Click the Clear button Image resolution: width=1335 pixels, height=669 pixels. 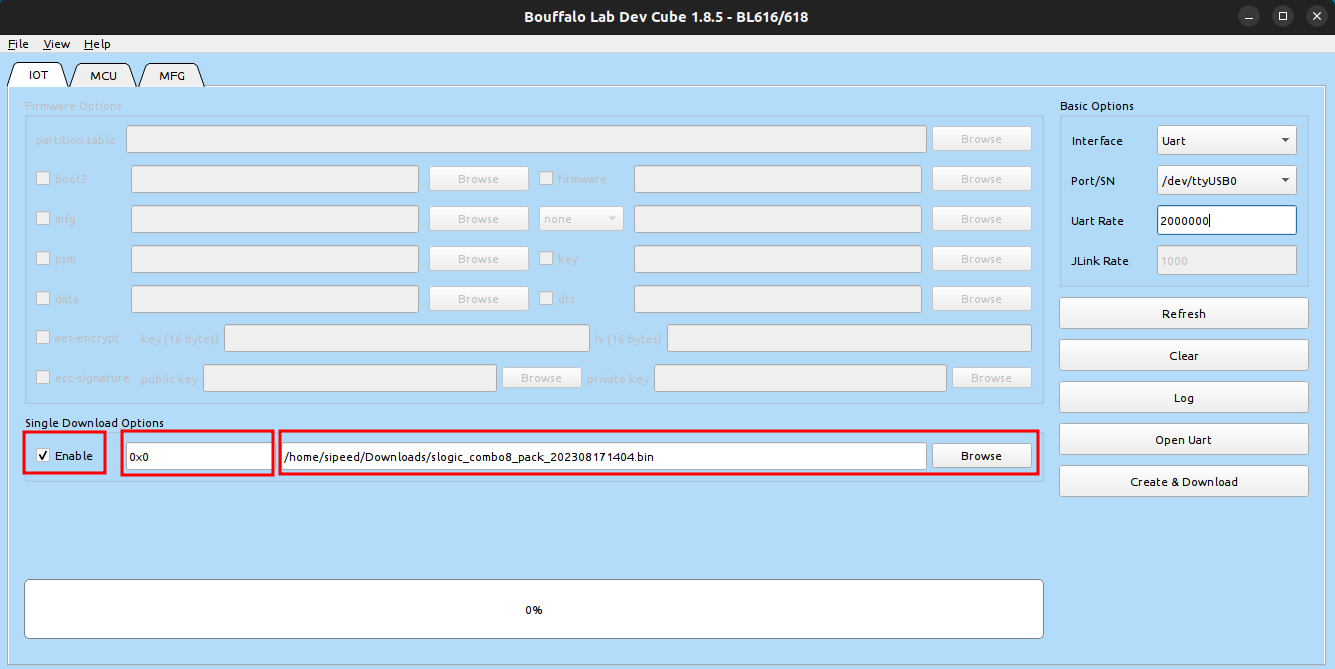[x=1184, y=356]
